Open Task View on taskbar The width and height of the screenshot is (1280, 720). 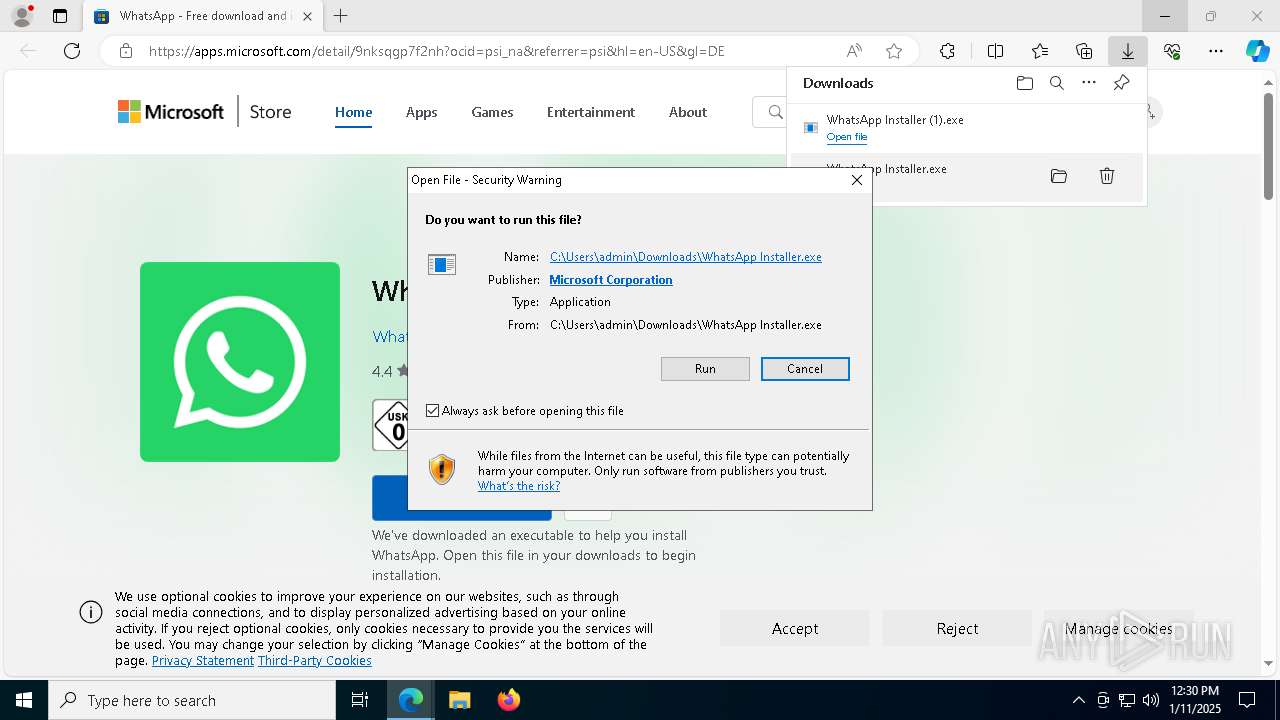point(360,700)
